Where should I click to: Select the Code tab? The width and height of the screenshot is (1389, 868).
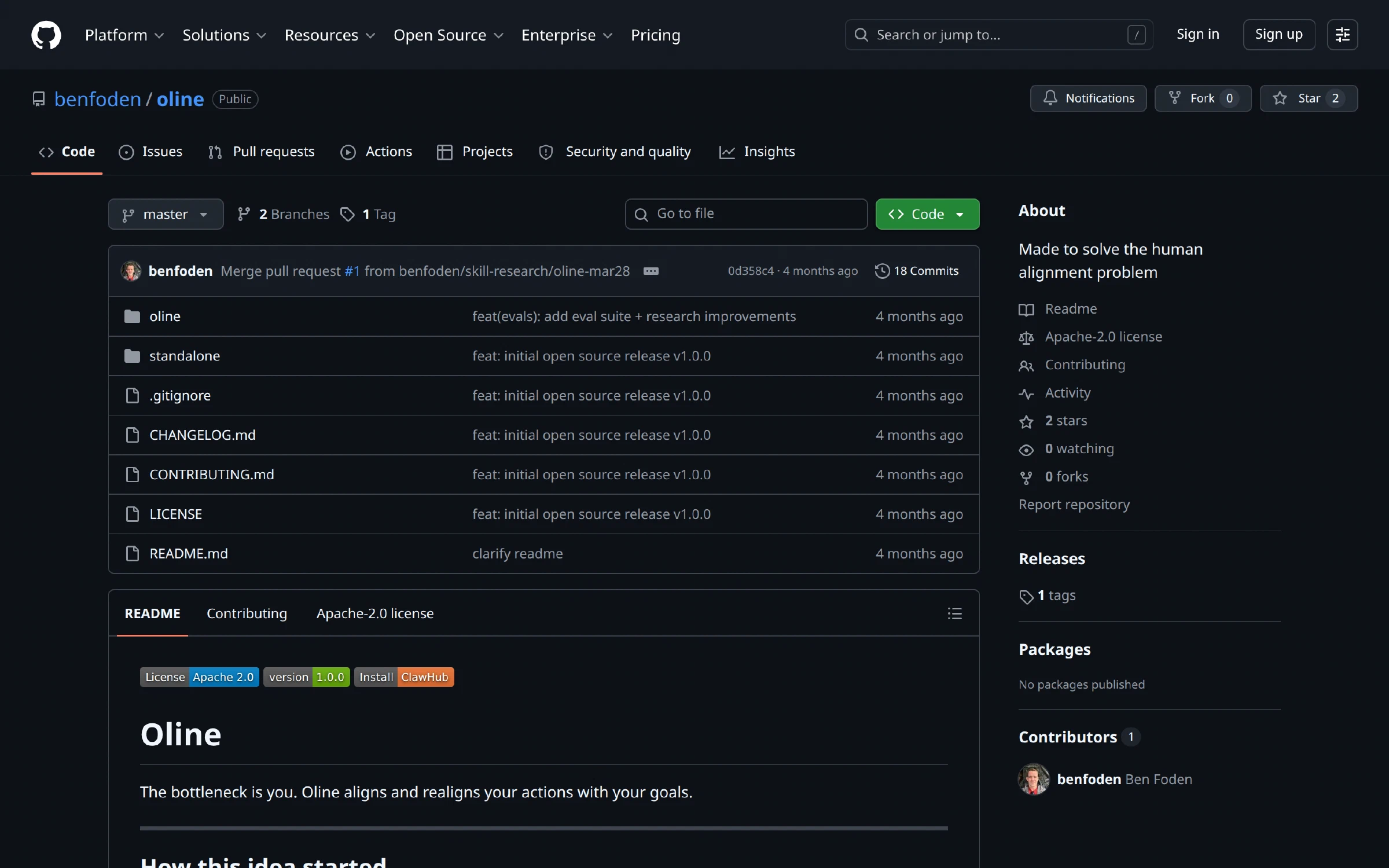point(67,152)
